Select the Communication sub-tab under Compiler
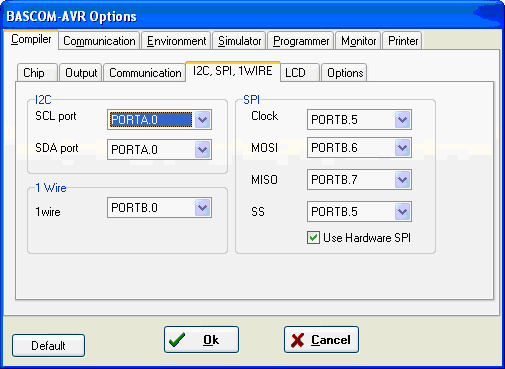Screen dimensions: 505x369 (145, 73)
